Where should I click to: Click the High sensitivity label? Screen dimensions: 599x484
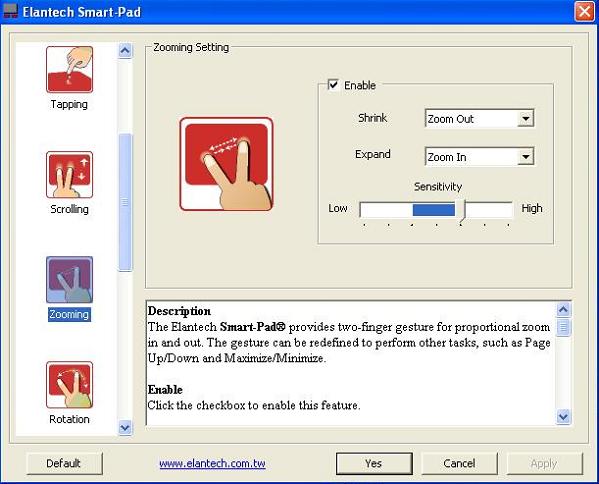coord(532,208)
